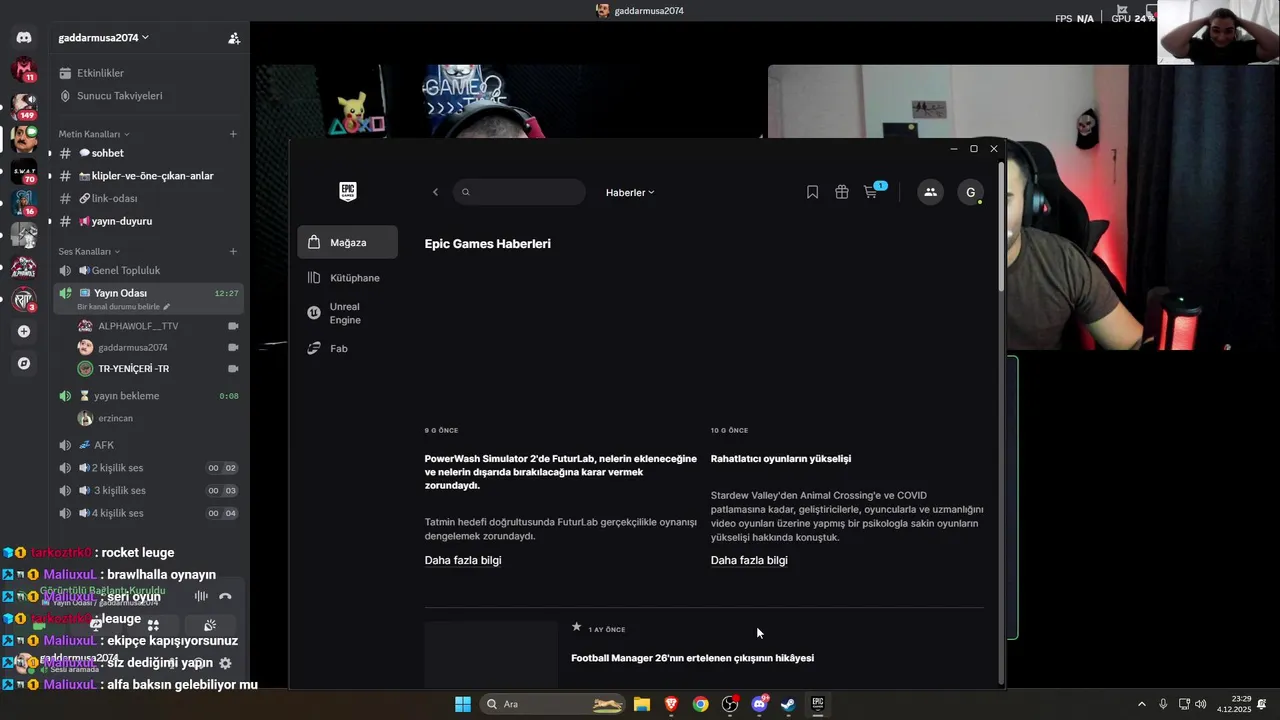The height and width of the screenshot is (720, 1280).
Task: Open Etkinlikler events
Action: coord(150,73)
